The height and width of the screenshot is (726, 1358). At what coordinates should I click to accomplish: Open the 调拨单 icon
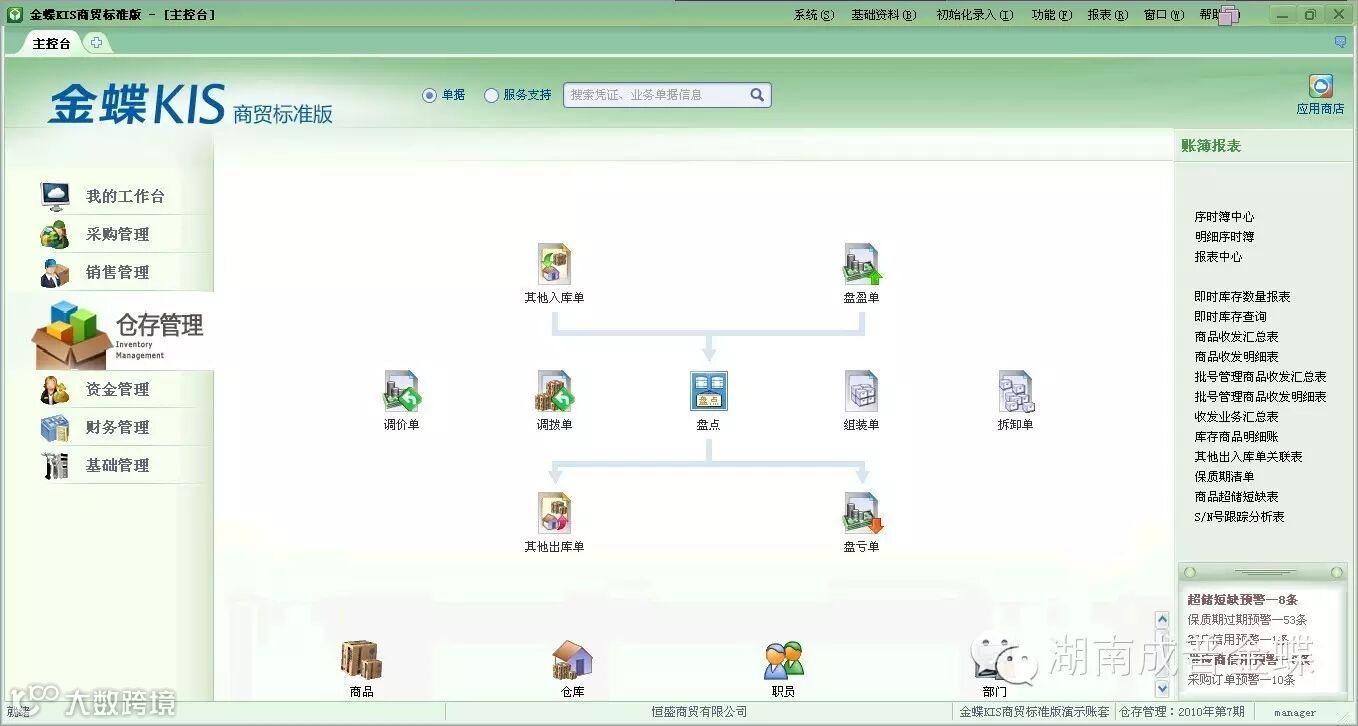tap(554, 391)
